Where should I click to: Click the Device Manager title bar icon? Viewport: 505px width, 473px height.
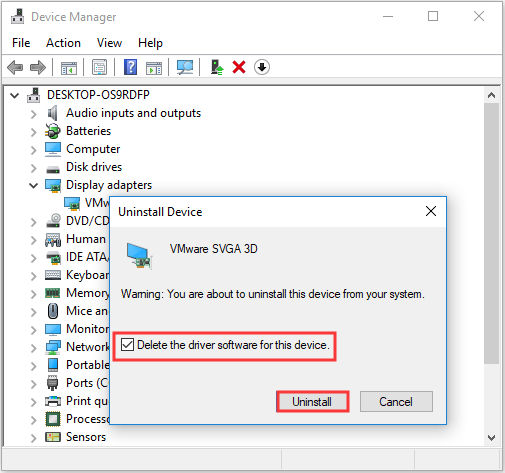pyautogui.click(x=17, y=16)
